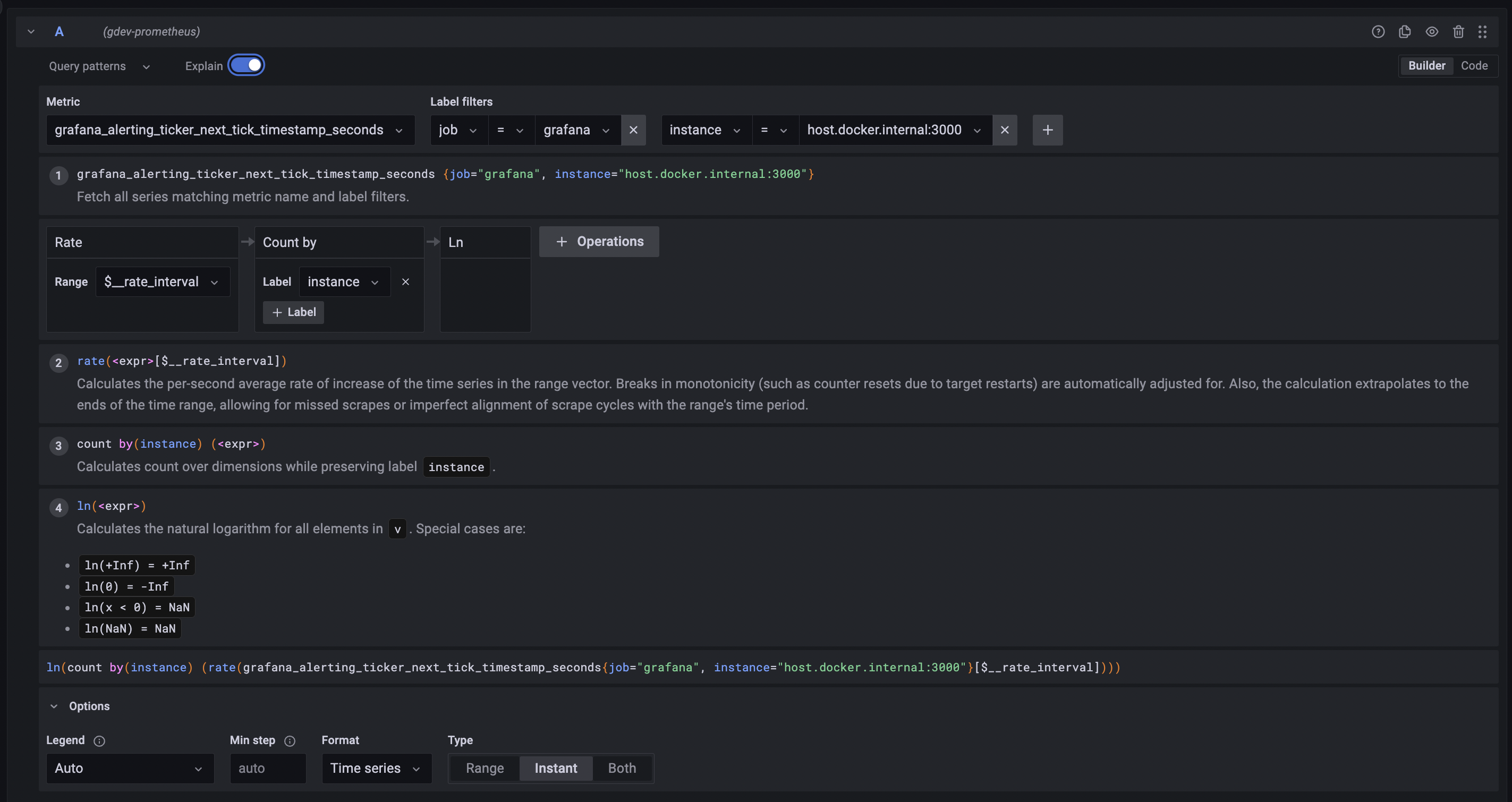Select Range query type
This screenshot has height=802, width=1512.
pyautogui.click(x=484, y=768)
